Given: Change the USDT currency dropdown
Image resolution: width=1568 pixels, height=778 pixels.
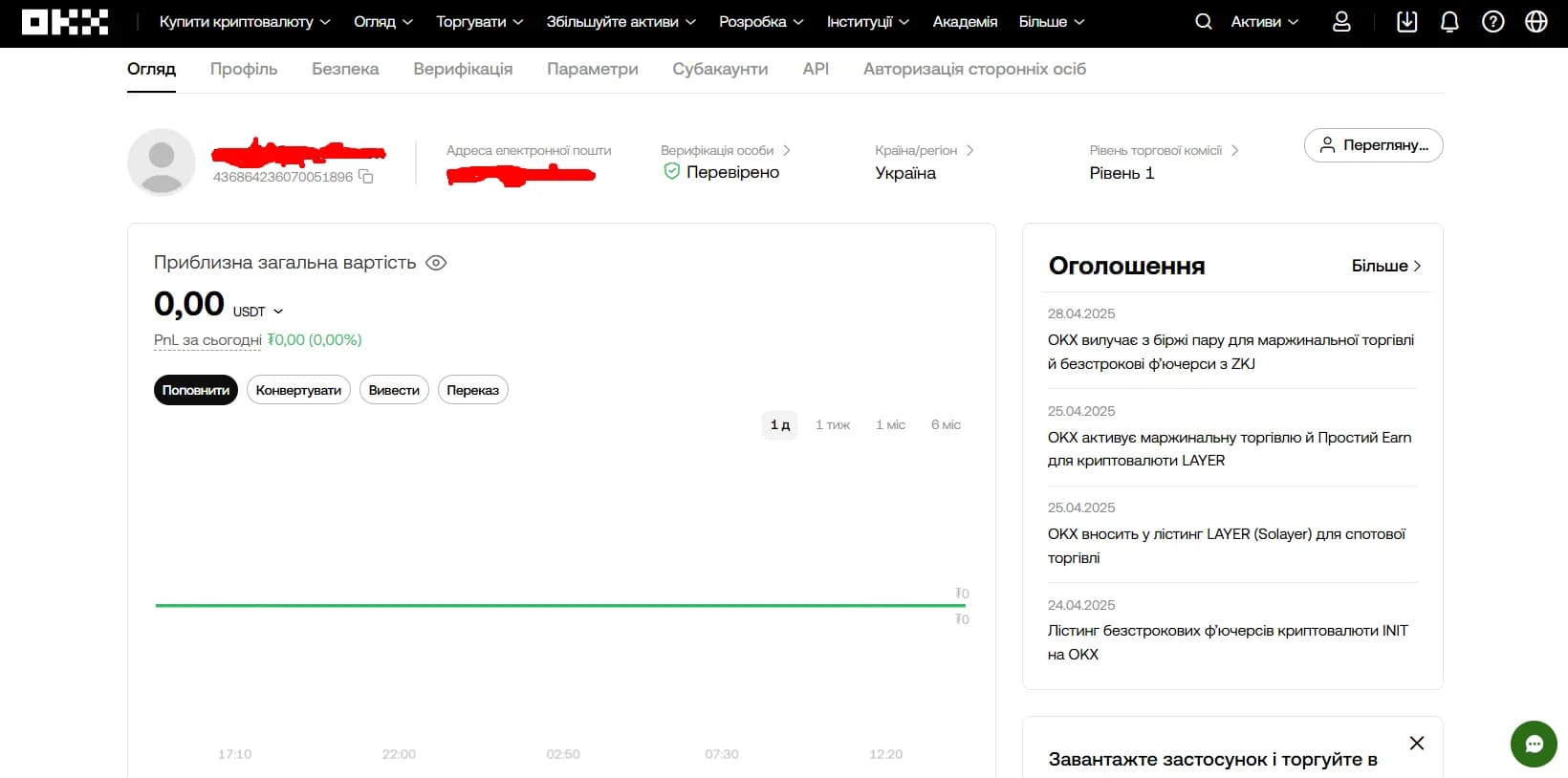Looking at the screenshot, I should 258,312.
